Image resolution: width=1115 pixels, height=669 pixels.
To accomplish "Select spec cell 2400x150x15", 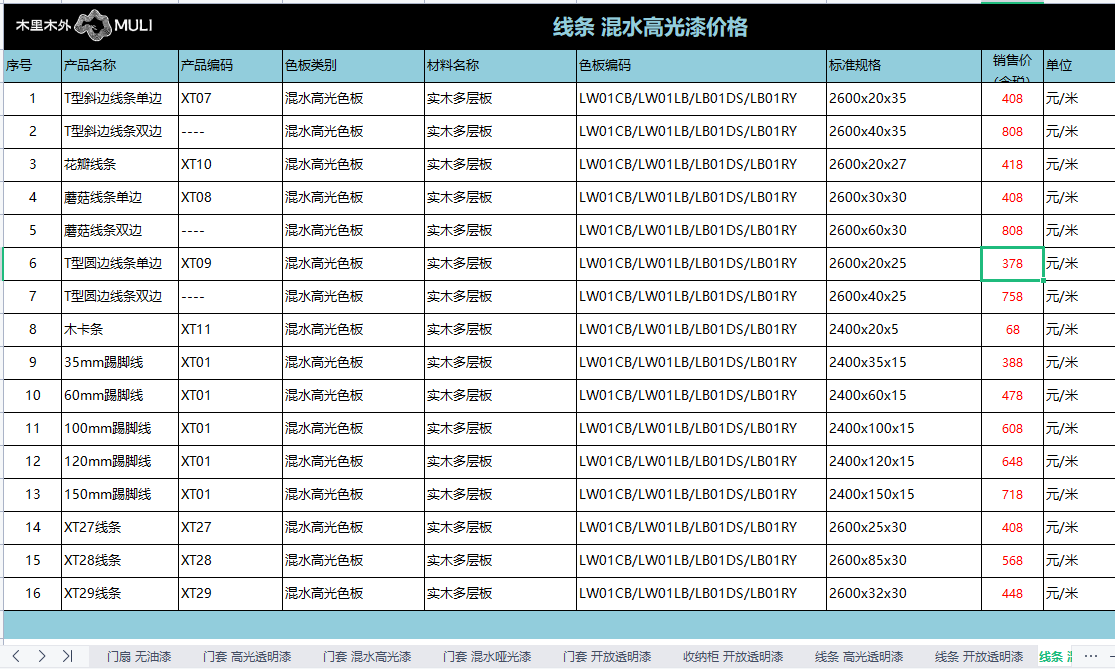I will click(903, 495).
